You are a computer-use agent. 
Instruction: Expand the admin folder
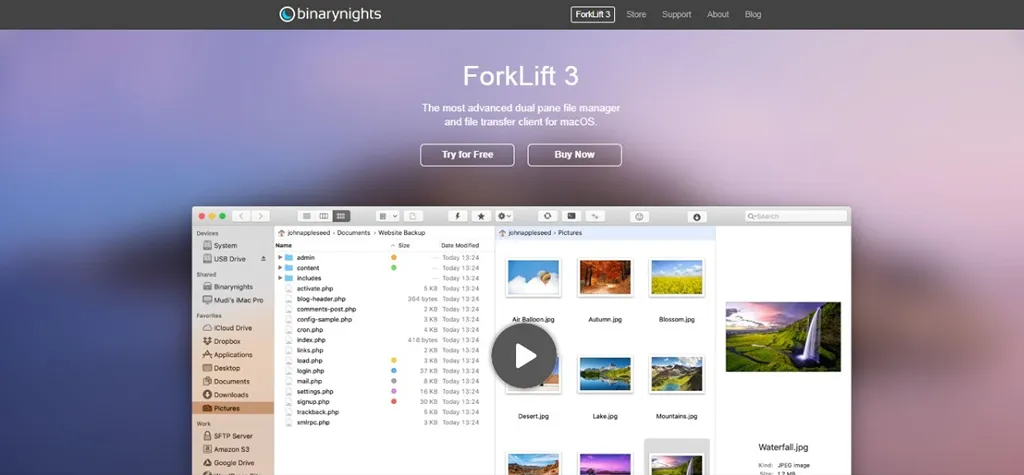(x=280, y=257)
